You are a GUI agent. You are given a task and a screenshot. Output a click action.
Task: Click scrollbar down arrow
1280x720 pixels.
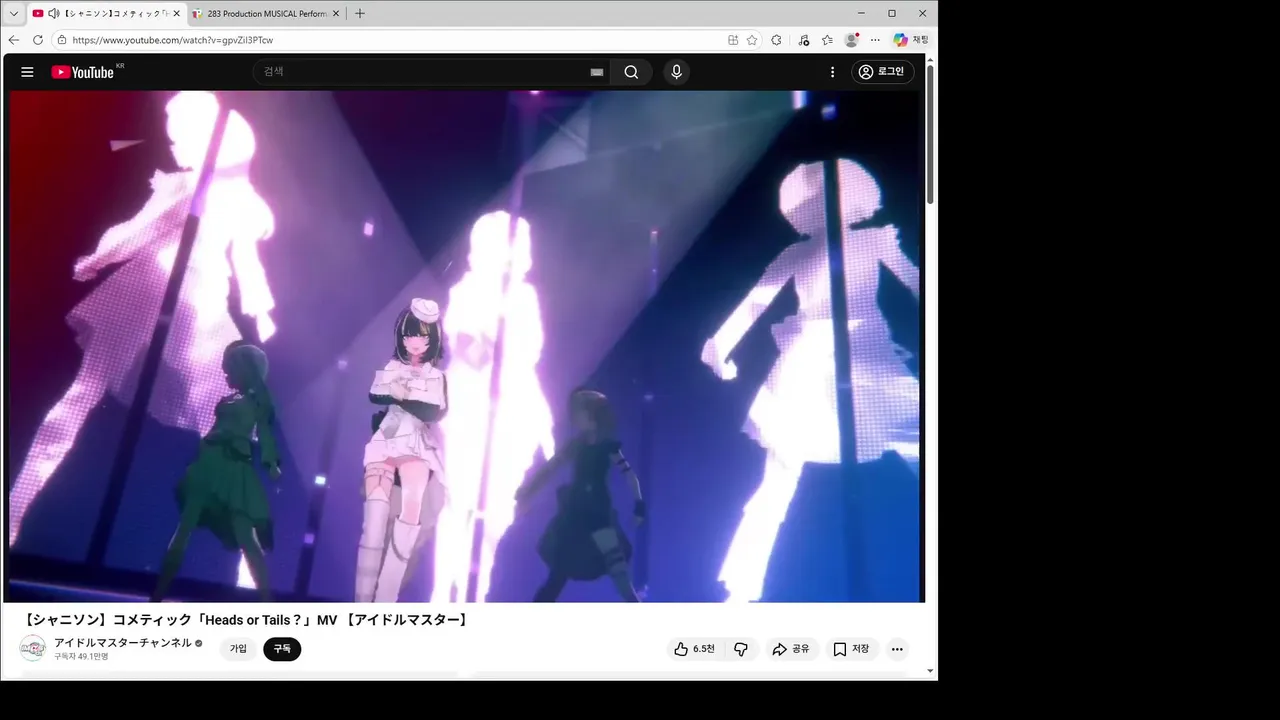[931, 671]
